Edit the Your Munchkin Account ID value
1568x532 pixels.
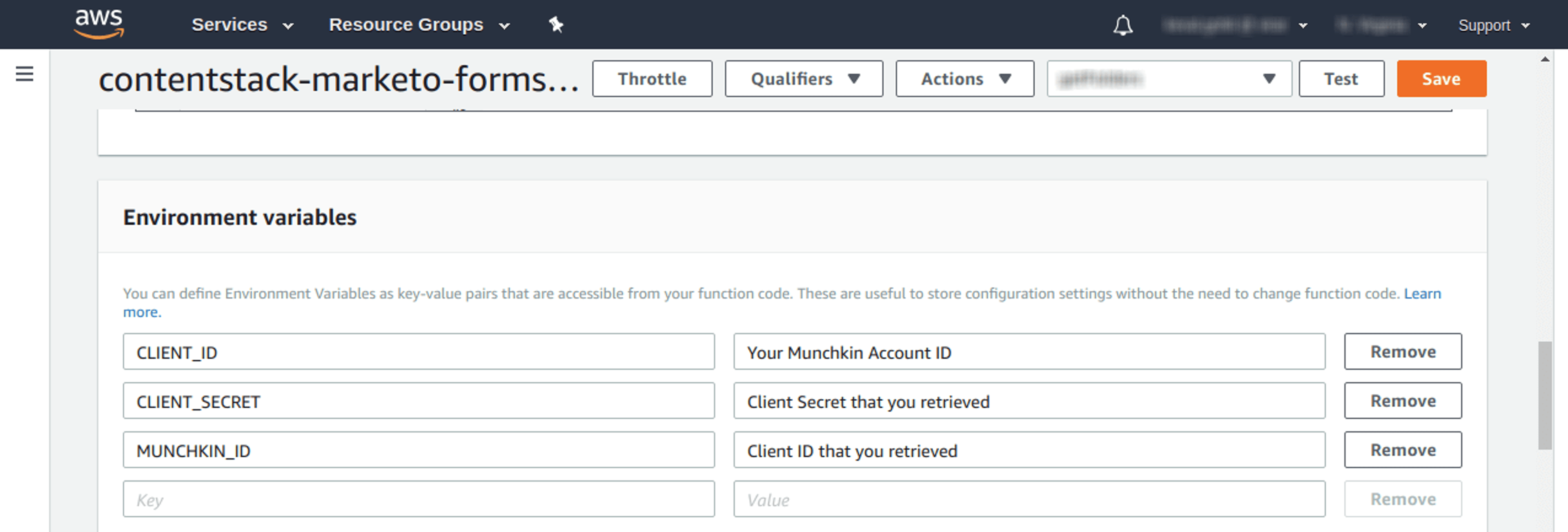1029,351
